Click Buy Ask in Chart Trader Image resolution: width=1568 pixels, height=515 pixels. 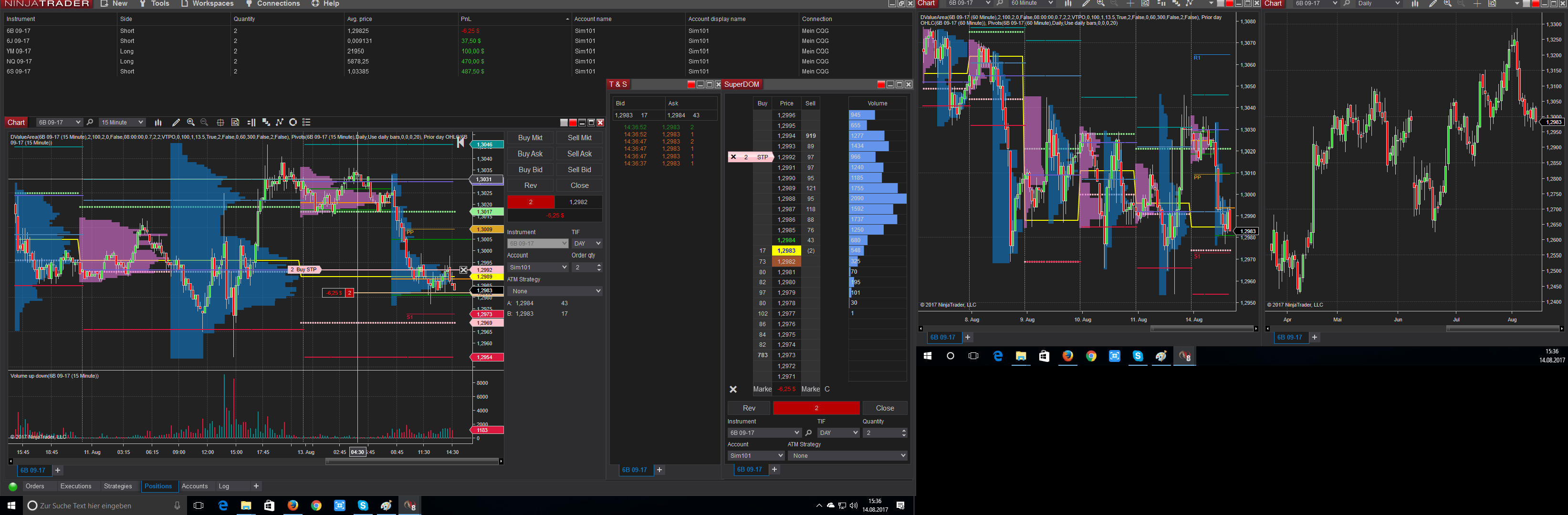pos(530,154)
